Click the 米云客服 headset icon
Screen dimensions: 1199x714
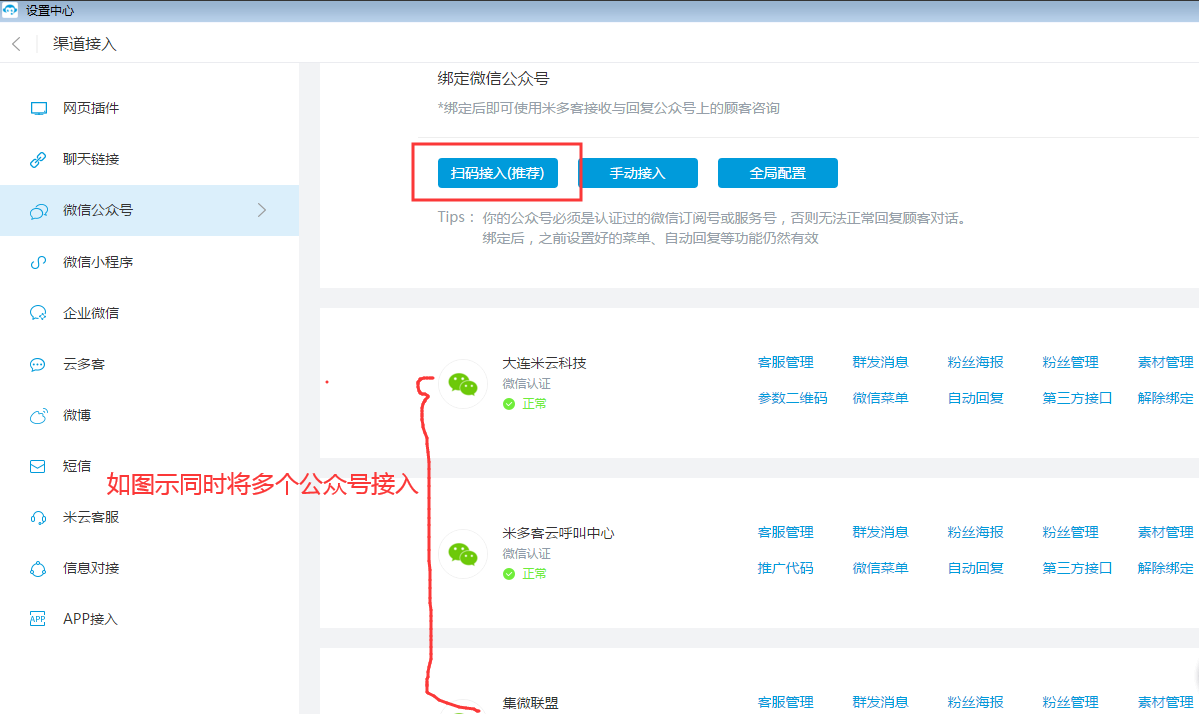tap(39, 517)
